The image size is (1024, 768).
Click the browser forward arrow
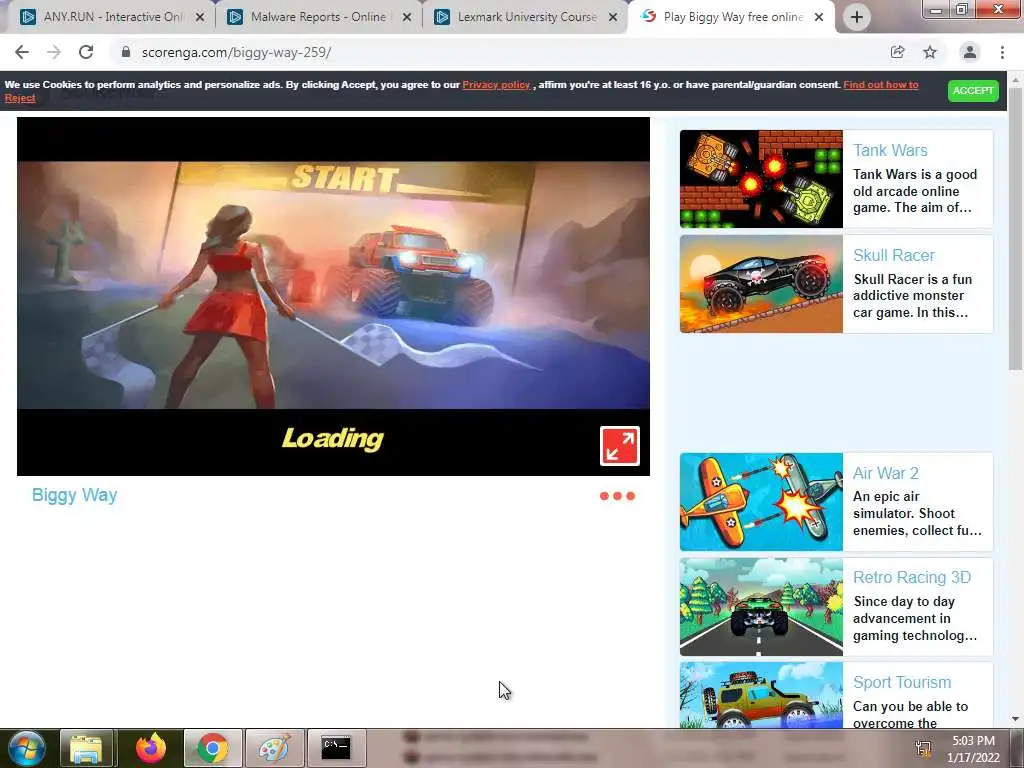tap(54, 52)
